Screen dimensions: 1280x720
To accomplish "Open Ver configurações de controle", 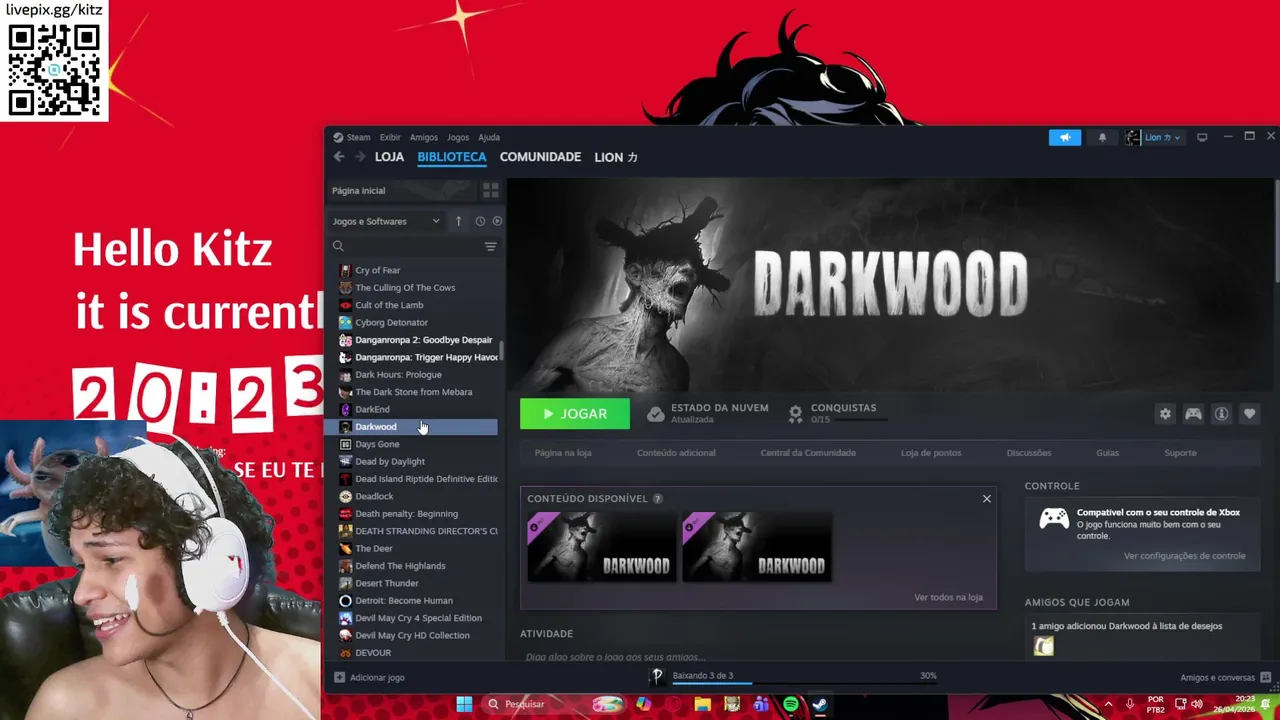I will pyautogui.click(x=1184, y=556).
